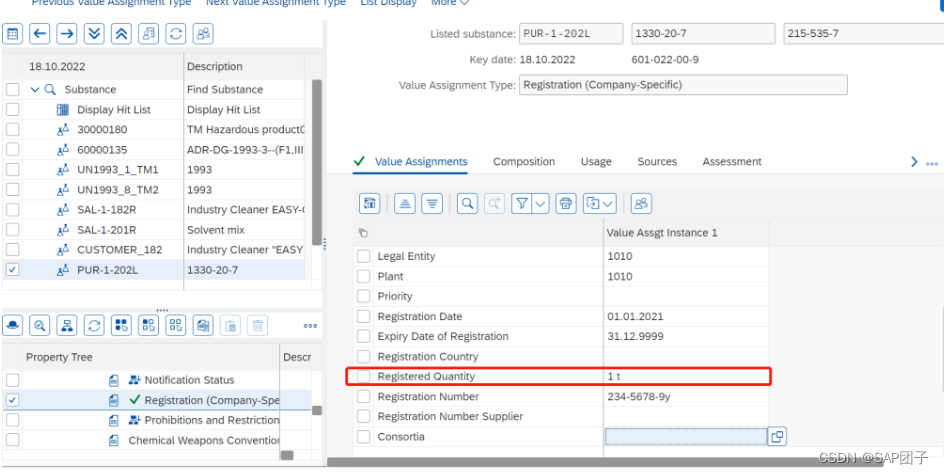The image size is (944, 474).
Task: Switch to the Sources tab
Action: [x=657, y=161]
